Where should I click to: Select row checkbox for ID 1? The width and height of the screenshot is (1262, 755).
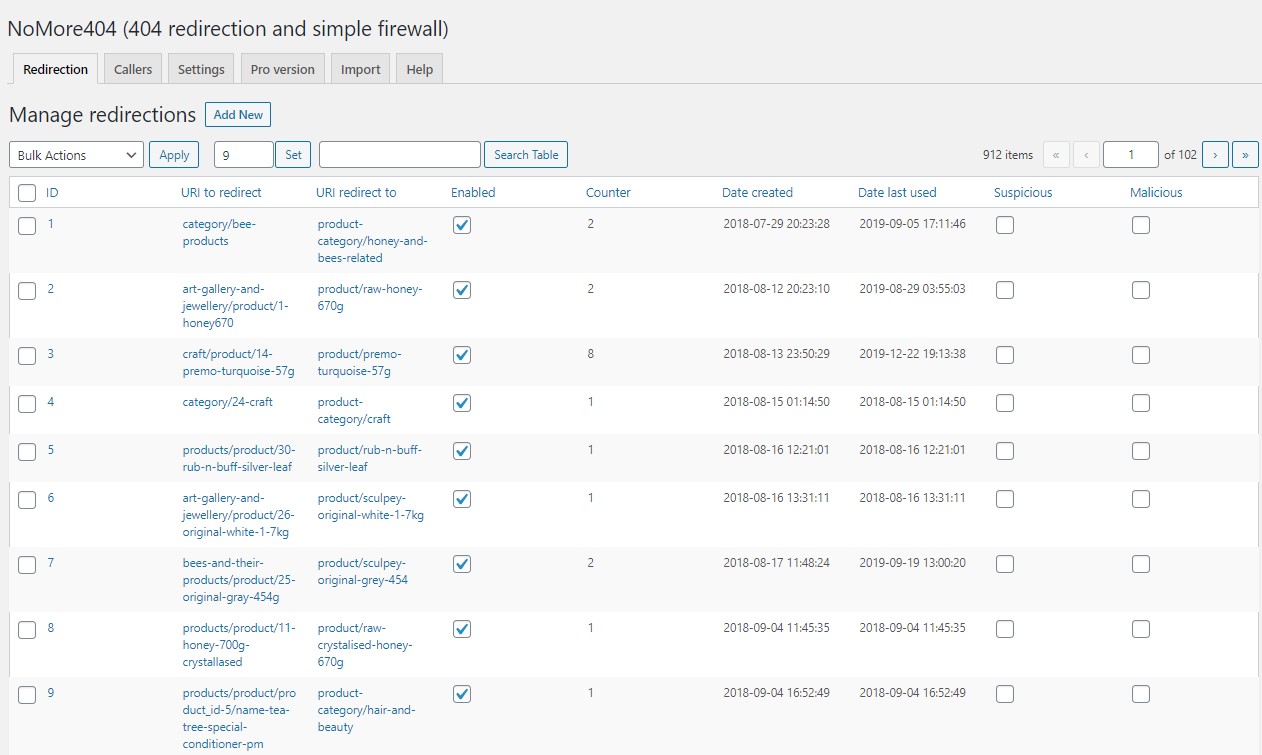[x=27, y=226]
